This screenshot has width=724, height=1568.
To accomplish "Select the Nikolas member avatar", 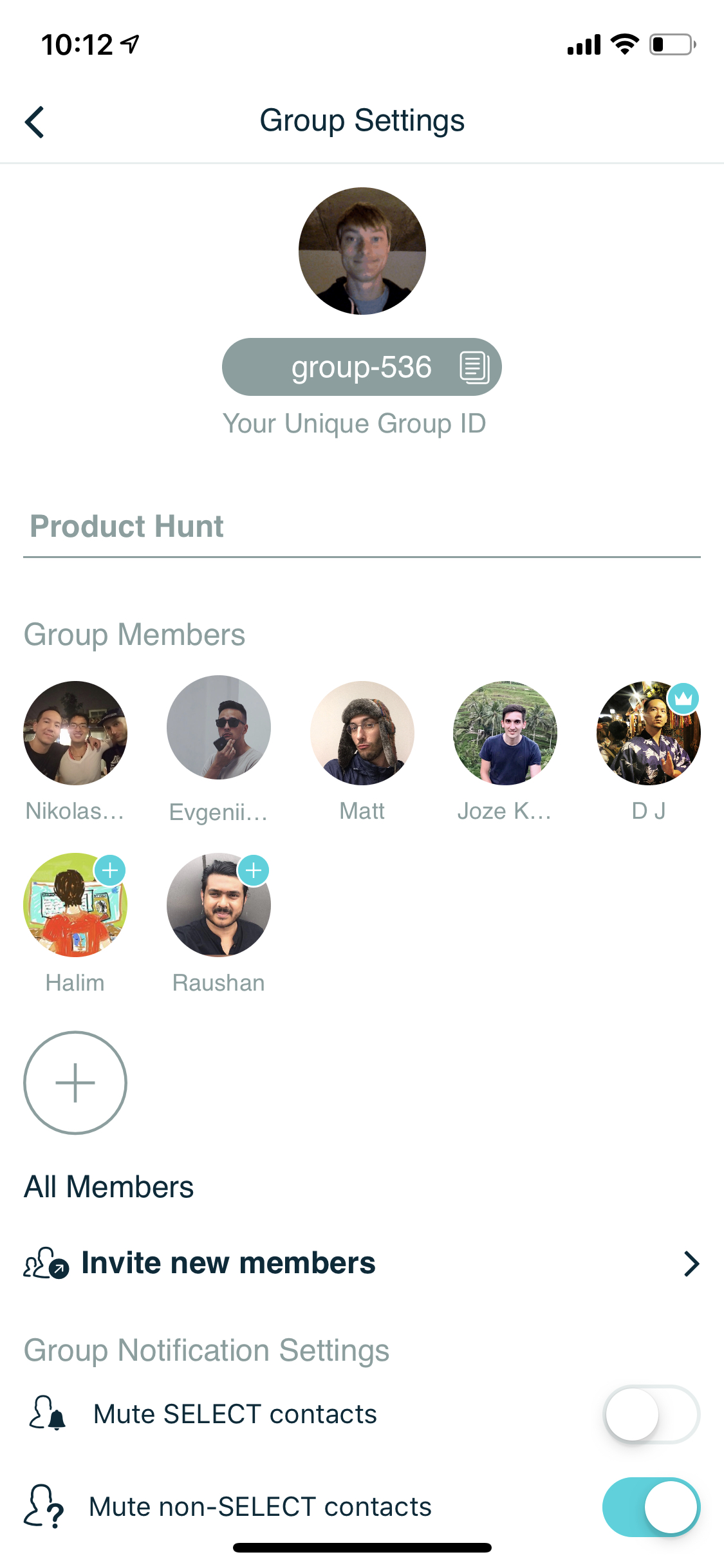I will point(75,733).
